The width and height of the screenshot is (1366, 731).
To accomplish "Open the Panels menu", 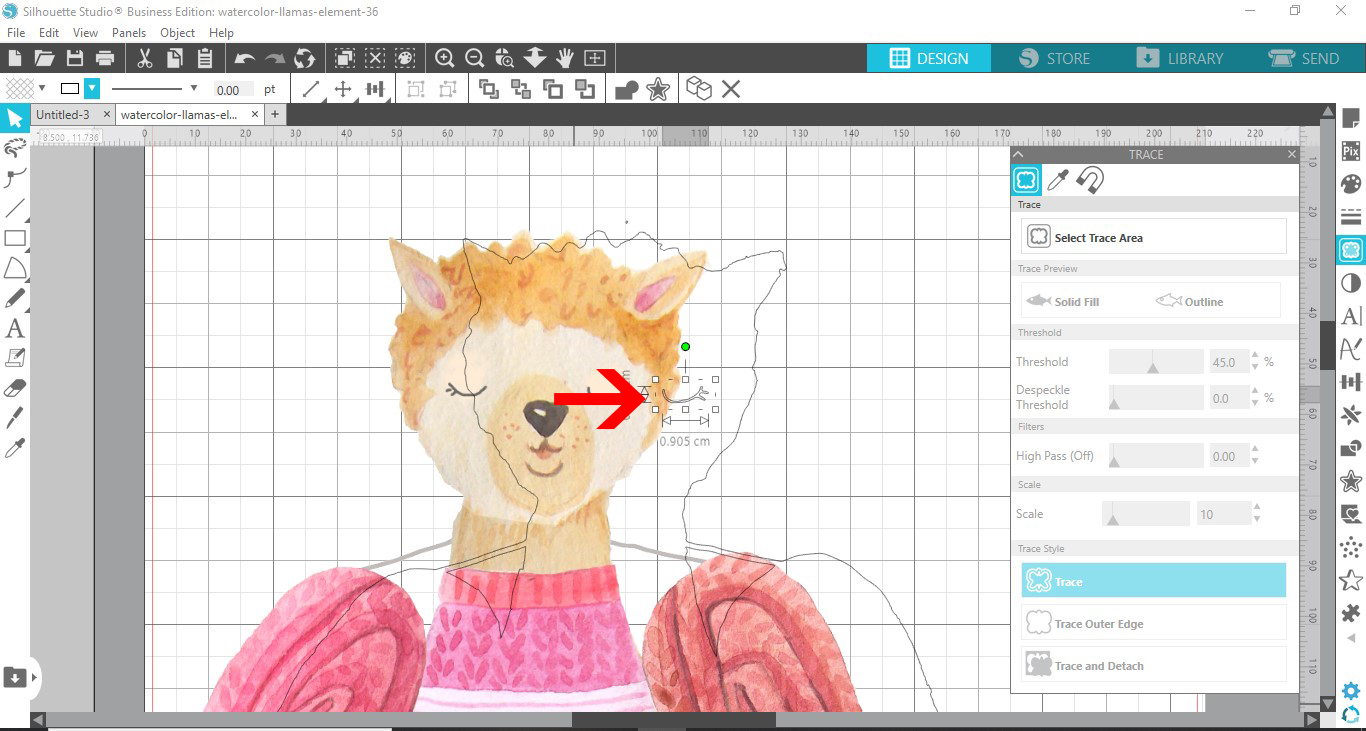I will point(129,33).
